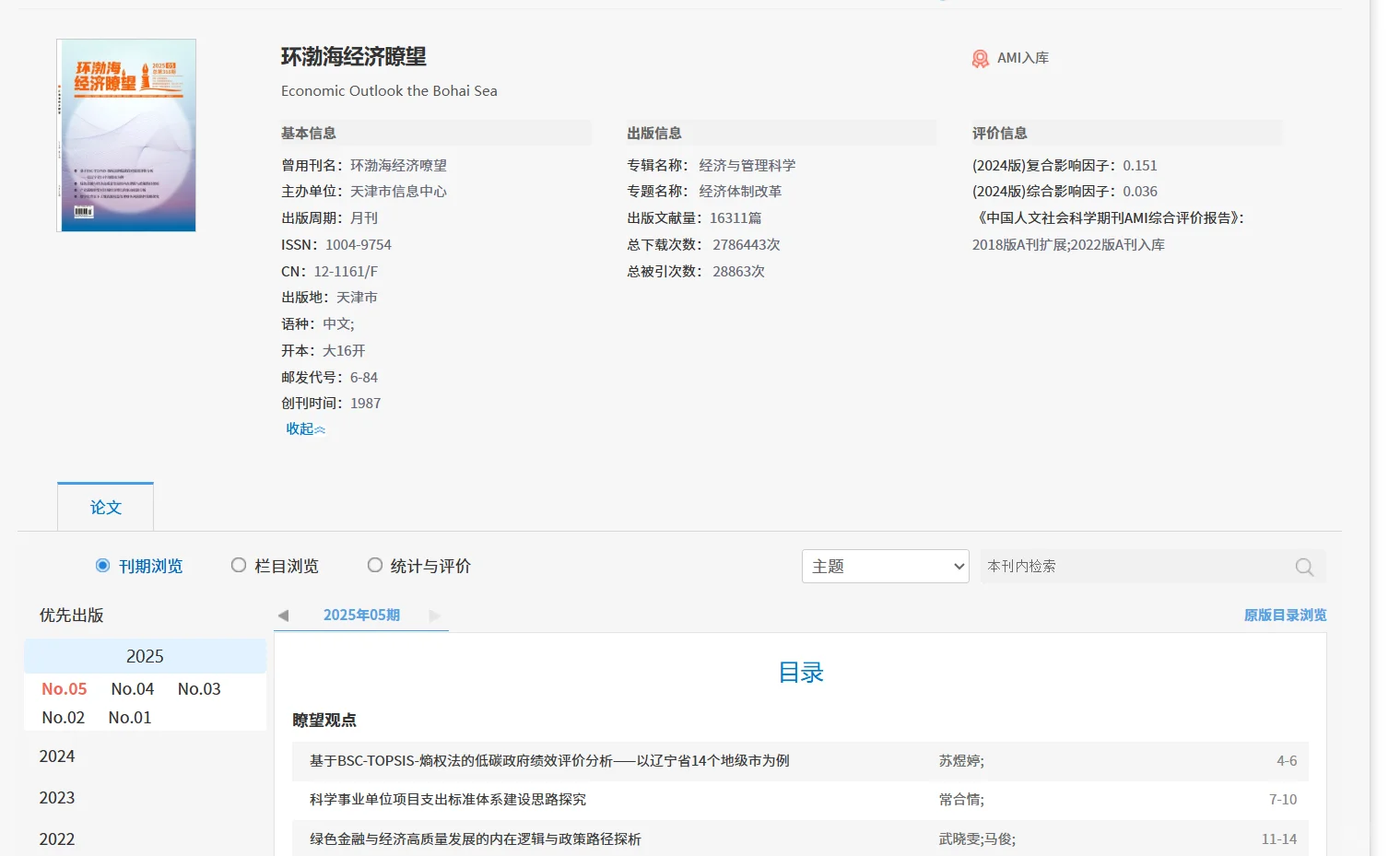This screenshot has width=1400, height=856.
Task: Select the 2025年05期 issue tab
Action: 360,615
